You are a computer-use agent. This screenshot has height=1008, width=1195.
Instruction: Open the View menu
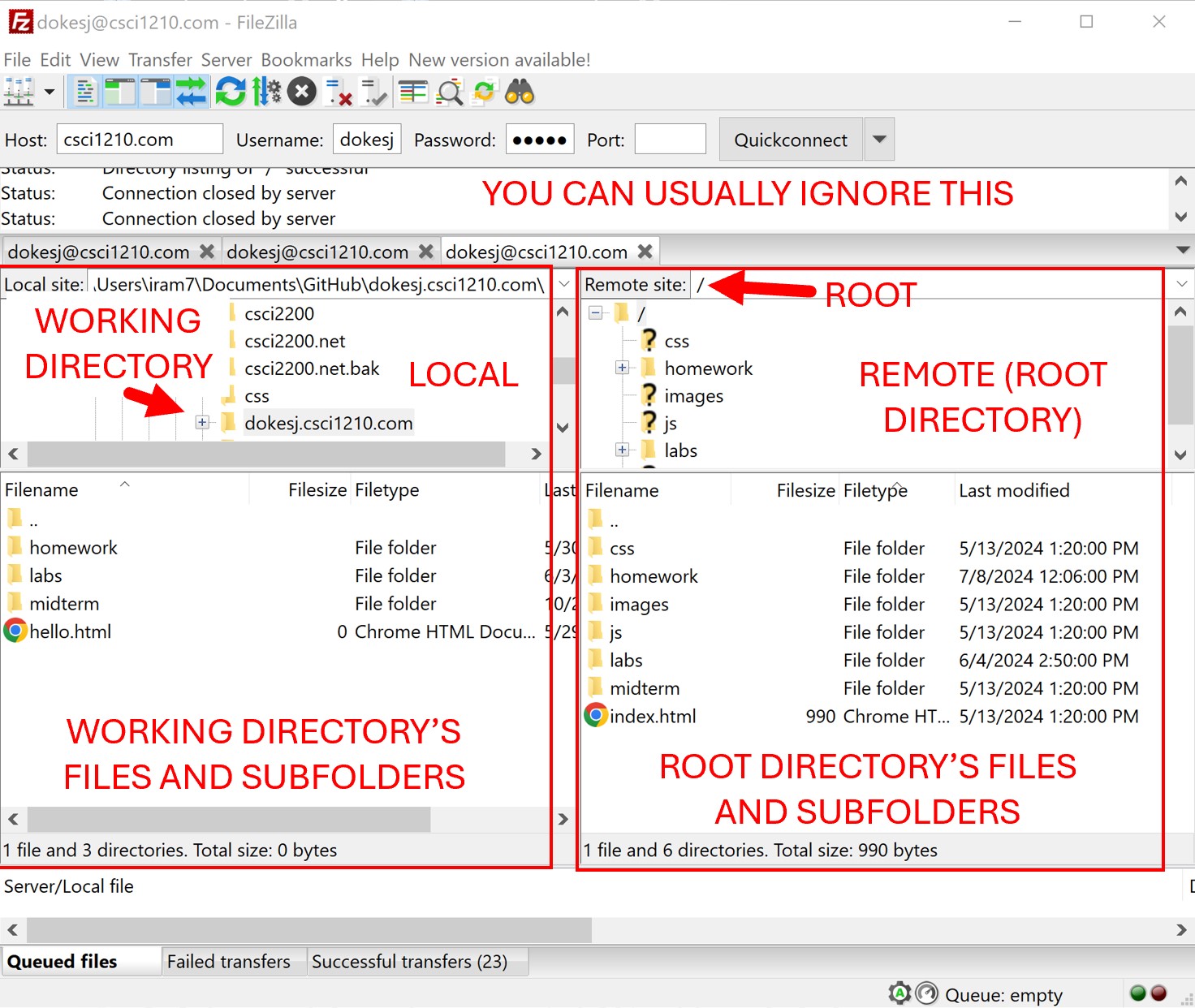(x=99, y=60)
